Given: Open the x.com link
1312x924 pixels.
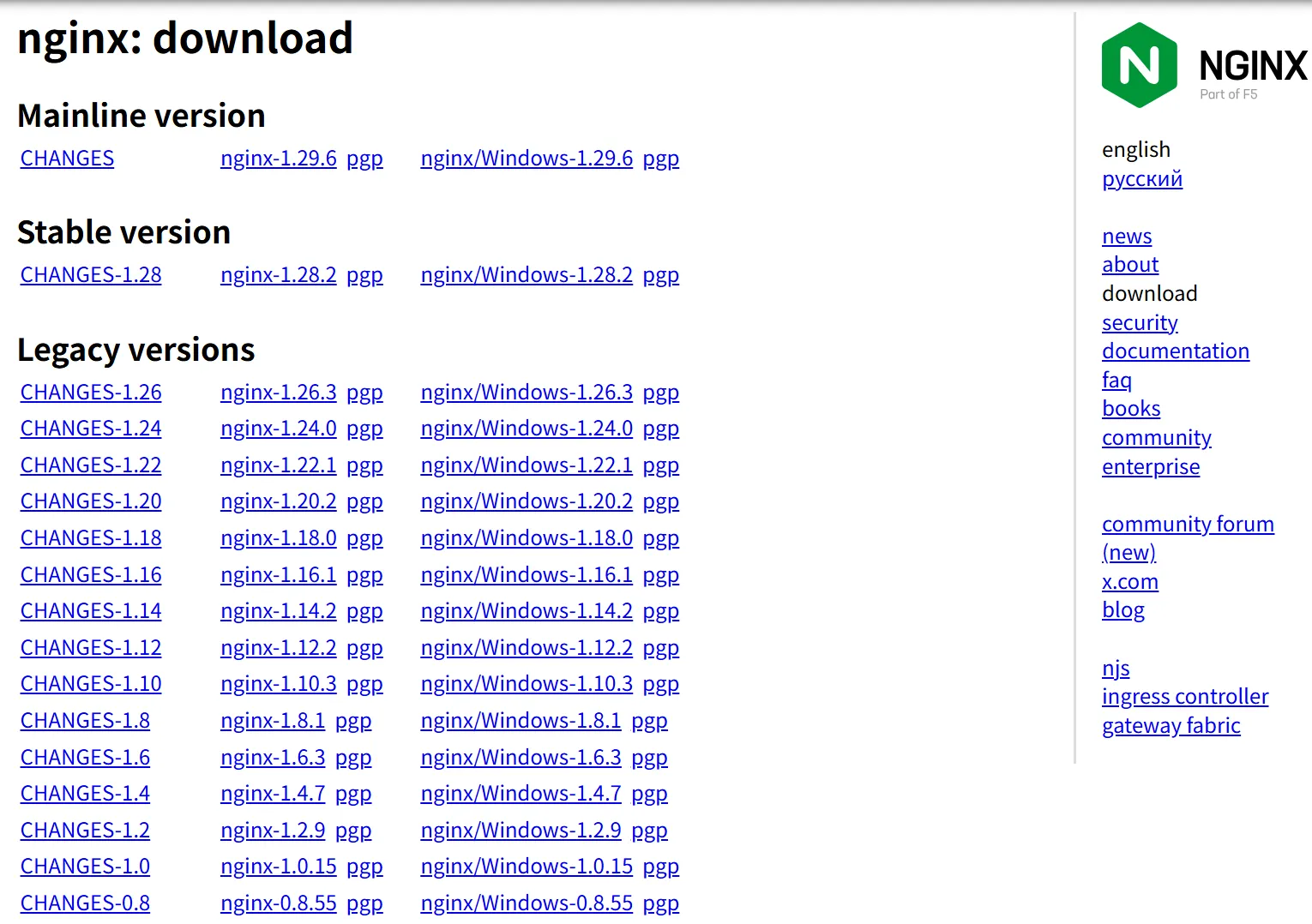Looking at the screenshot, I should [1129, 582].
